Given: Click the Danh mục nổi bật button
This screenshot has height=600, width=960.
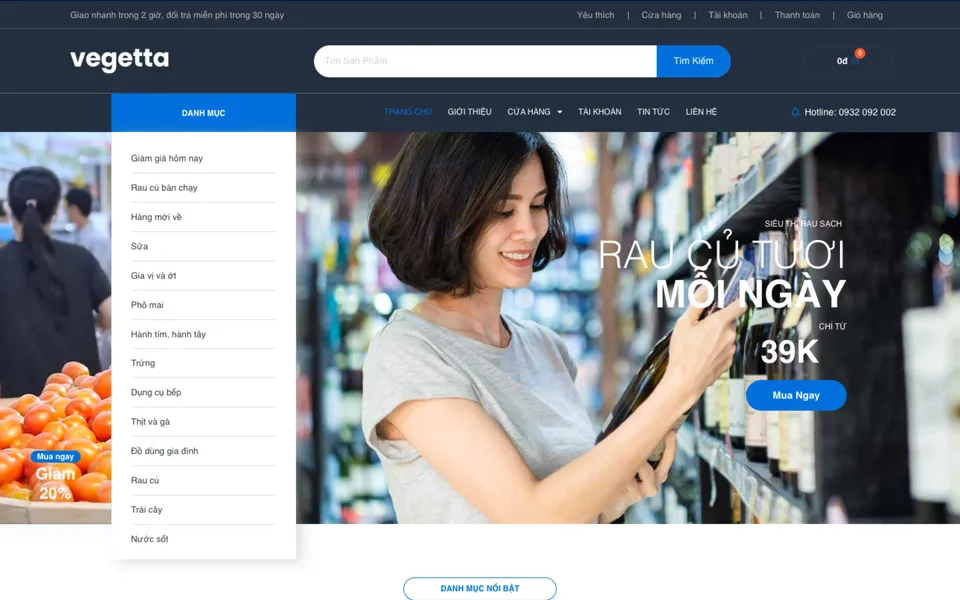Looking at the screenshot, I should tap(480, 588).
